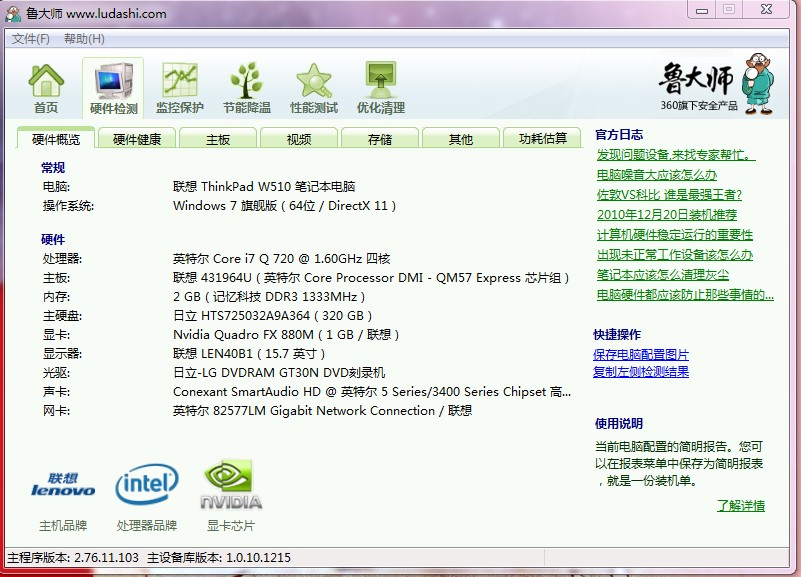Open link 发现问题设备,来找专家帮忙
The width and height of the screenshot is (801, 577).
676,155
